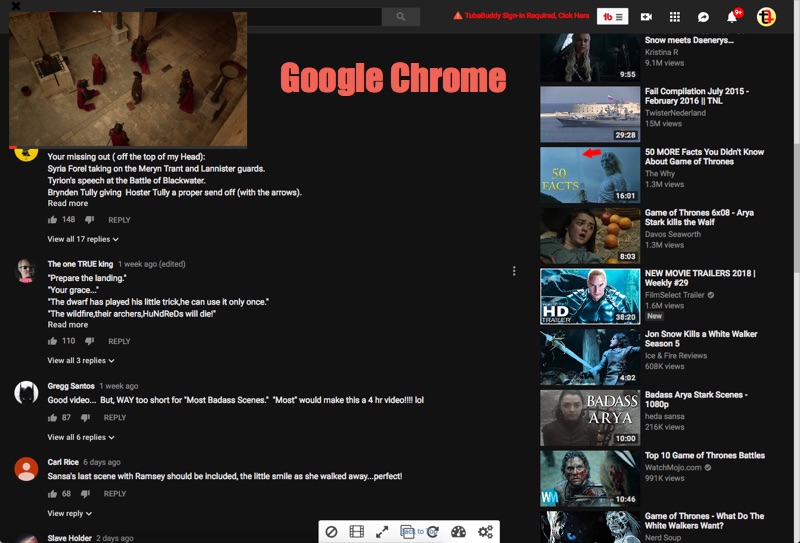The image size is (800, 543).
Task: Click Gregg Santos's Batman avatar
Action: pyautogui.click(x=26, y=393)
